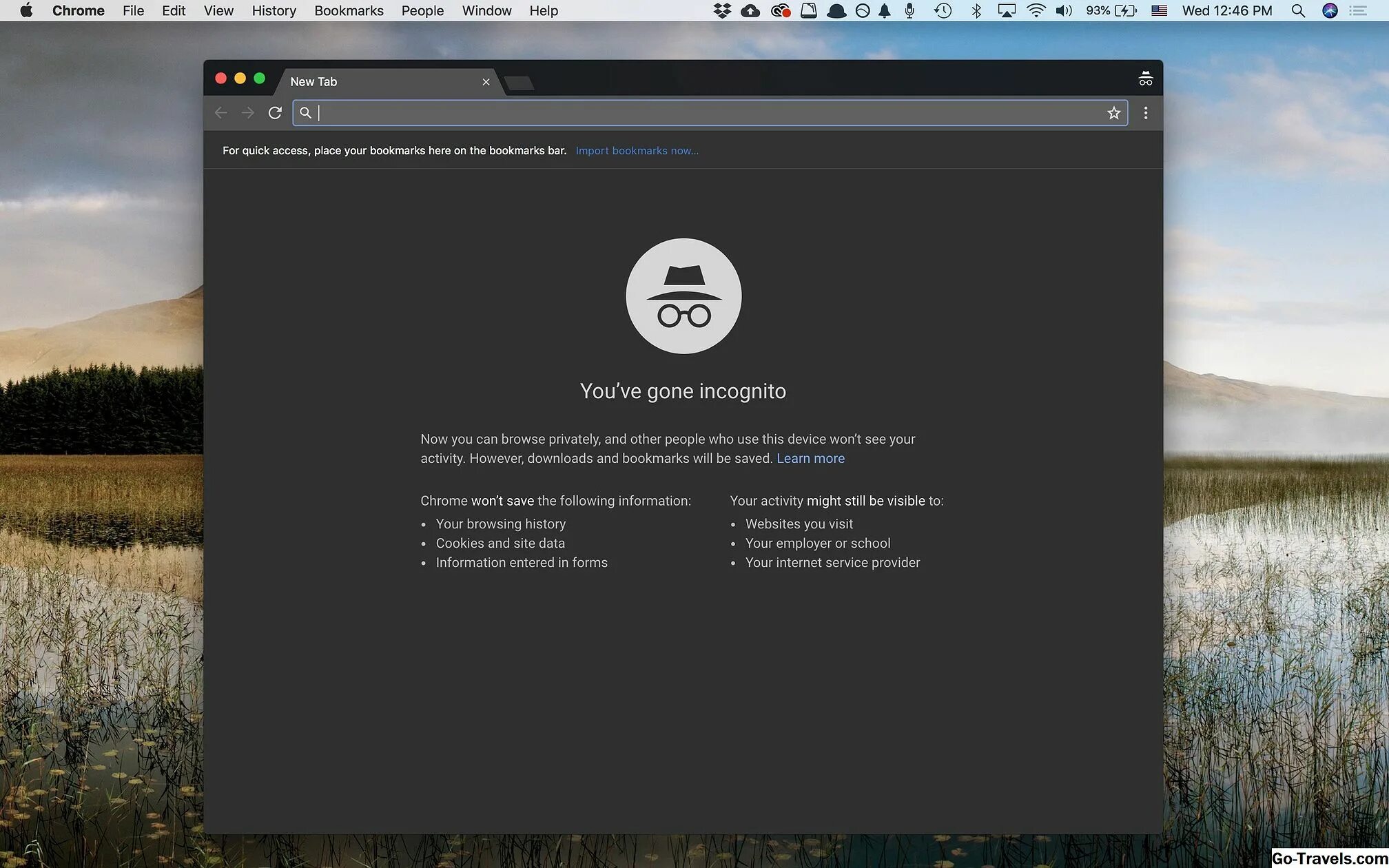Open the People menu

pyautogui.click(x=422, y=11)
